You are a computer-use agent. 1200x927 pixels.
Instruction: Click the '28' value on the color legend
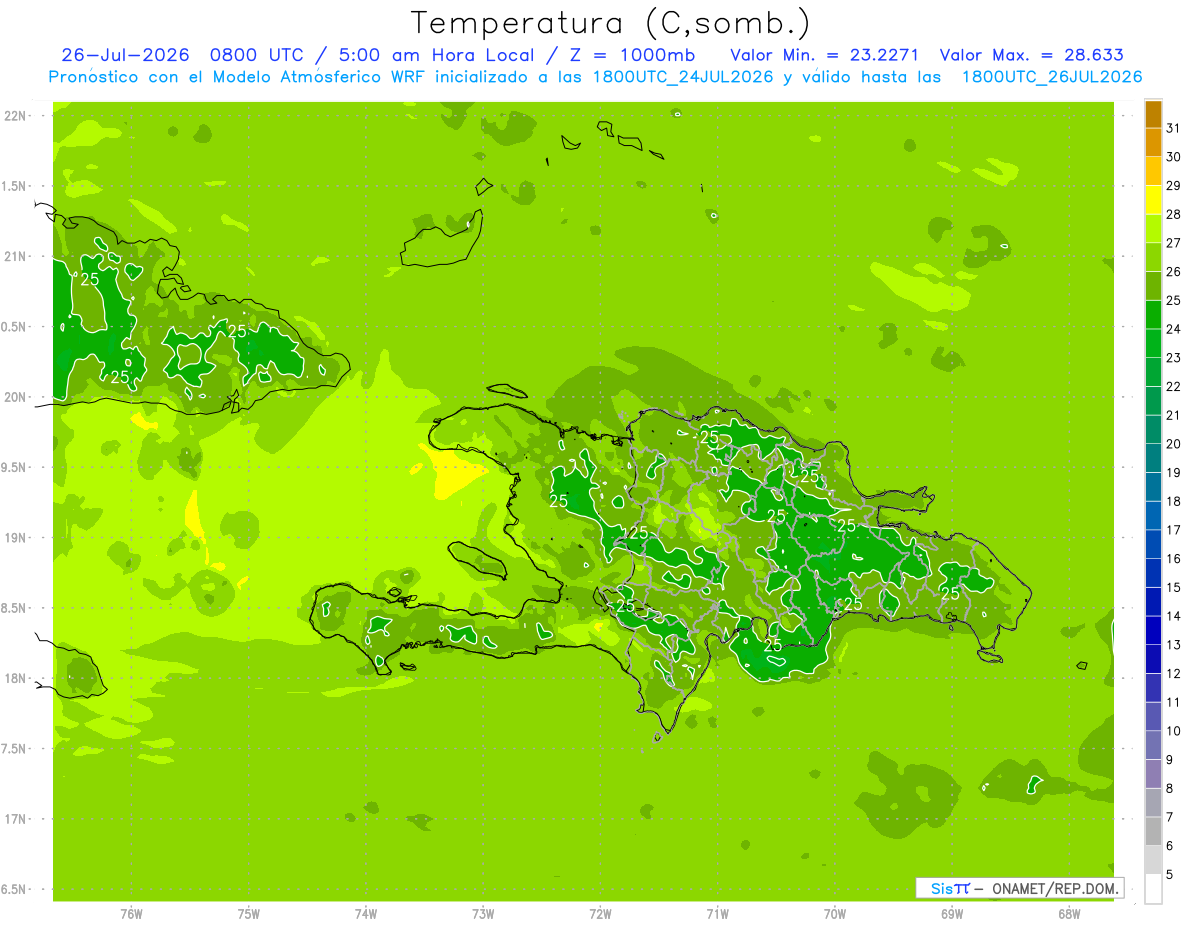1174,214
